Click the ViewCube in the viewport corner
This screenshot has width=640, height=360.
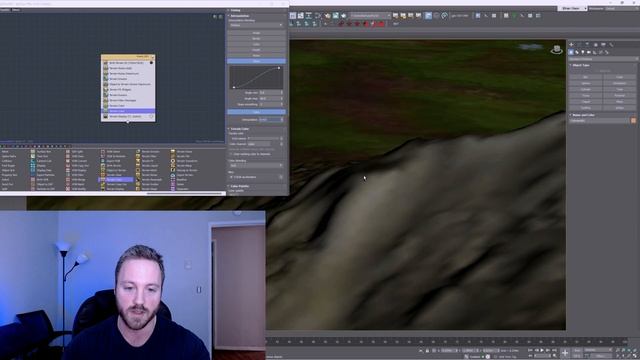coord(557,50)
